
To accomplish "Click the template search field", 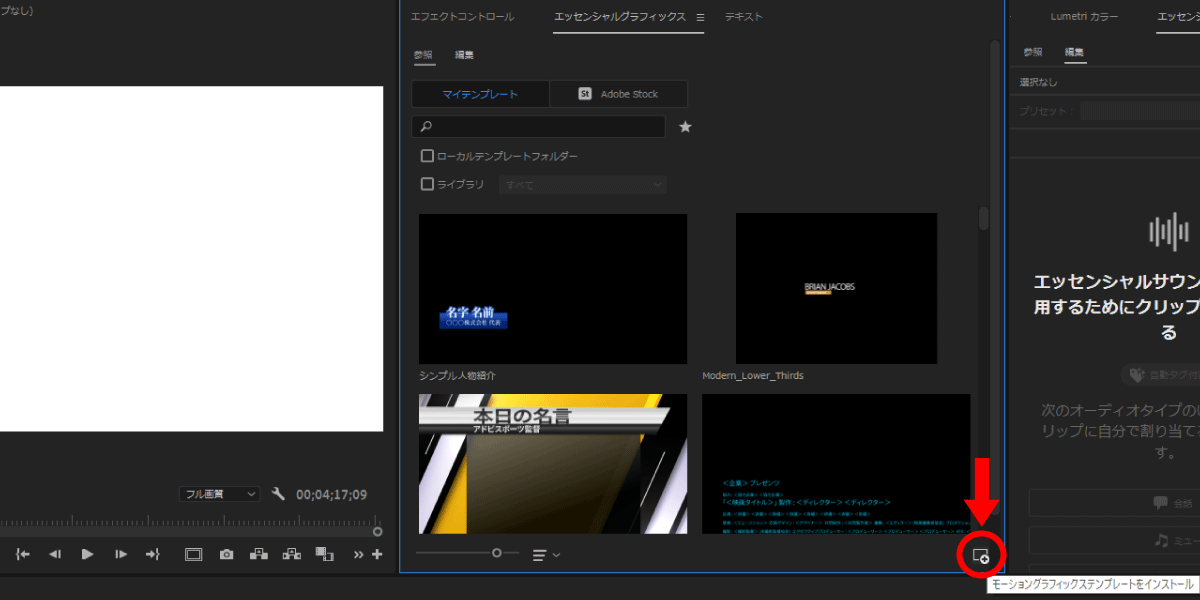I will (x=538, y=127).
